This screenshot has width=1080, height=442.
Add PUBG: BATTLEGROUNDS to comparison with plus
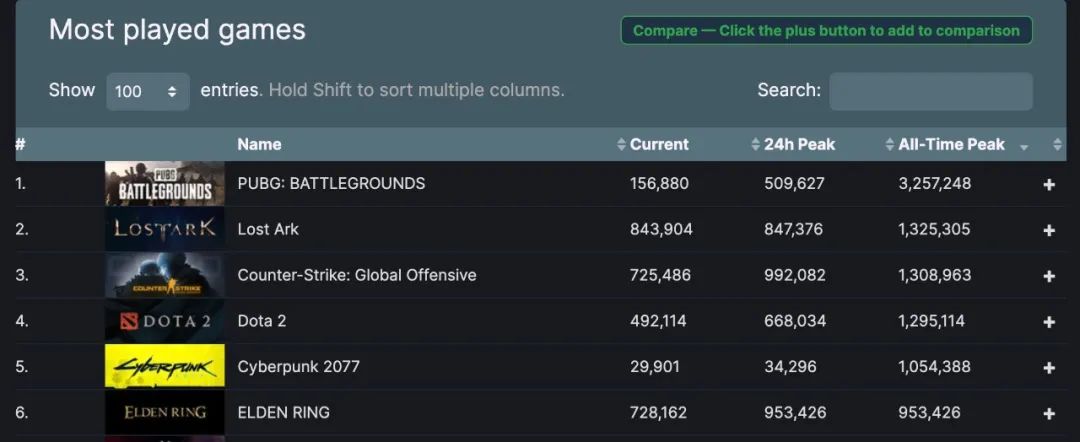[x=1049, y=185]
